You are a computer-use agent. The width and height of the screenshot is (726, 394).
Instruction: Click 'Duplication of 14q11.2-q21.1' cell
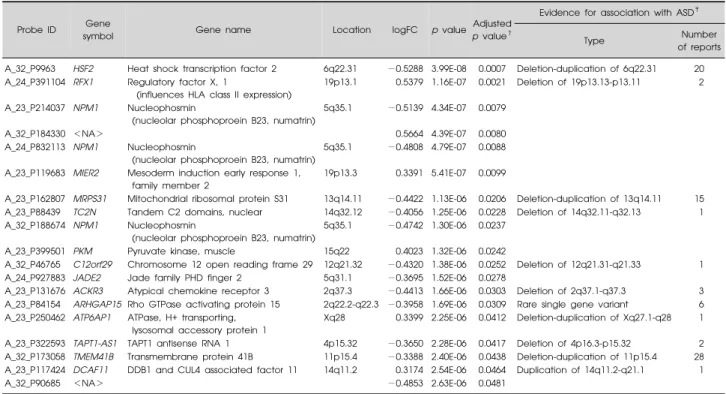tap(580, 370)
